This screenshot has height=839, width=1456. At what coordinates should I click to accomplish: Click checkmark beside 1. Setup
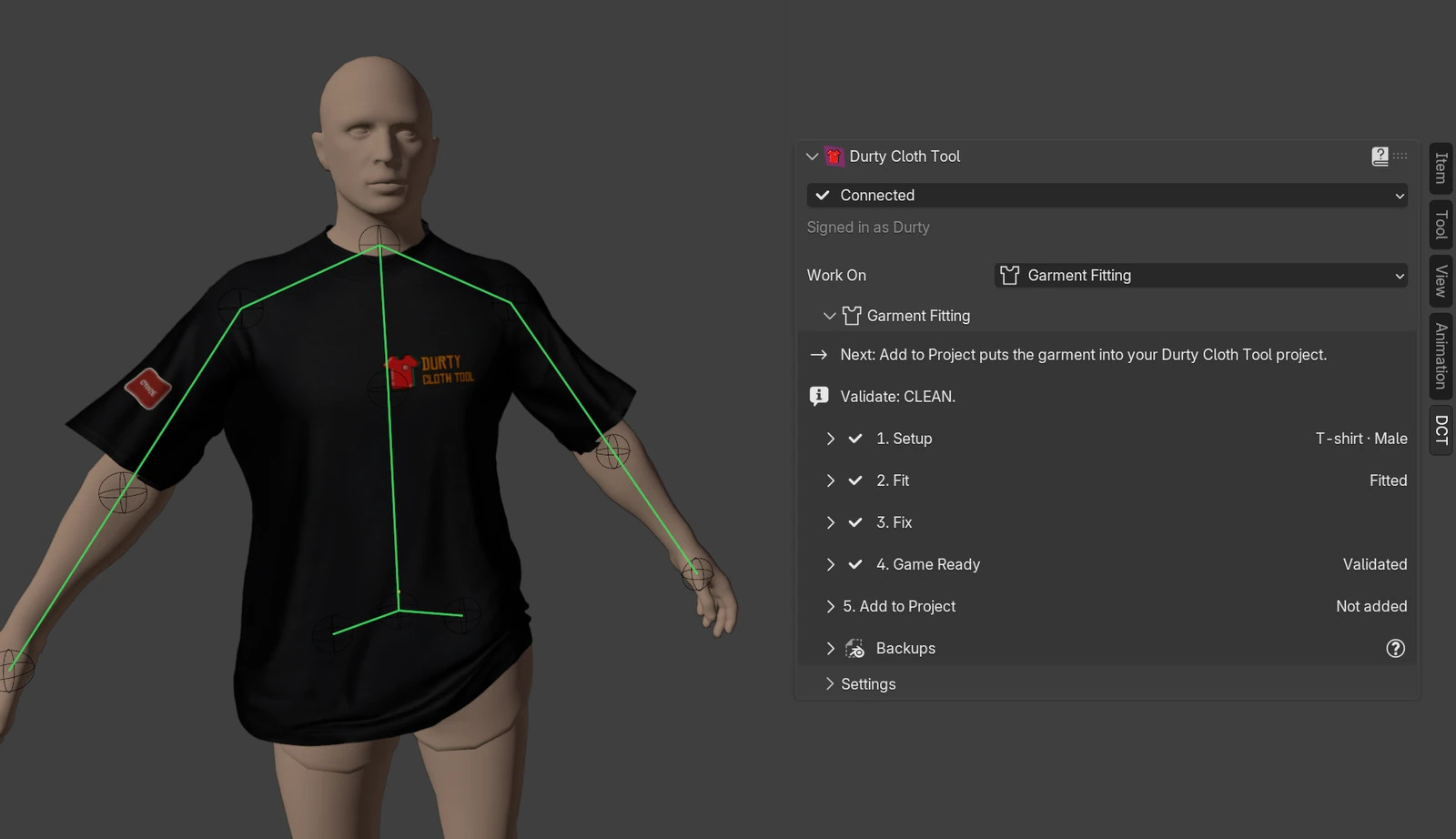point(855,439)
